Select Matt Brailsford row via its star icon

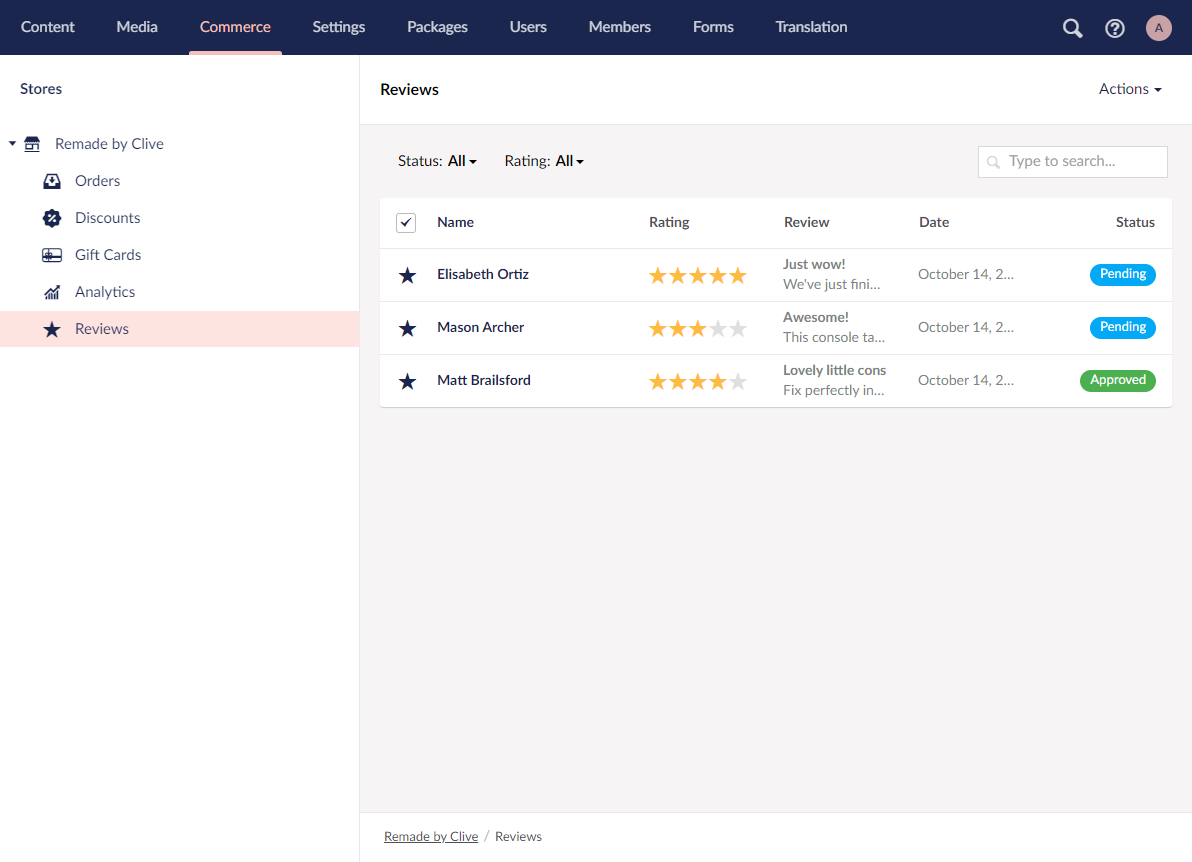(407, 381)
